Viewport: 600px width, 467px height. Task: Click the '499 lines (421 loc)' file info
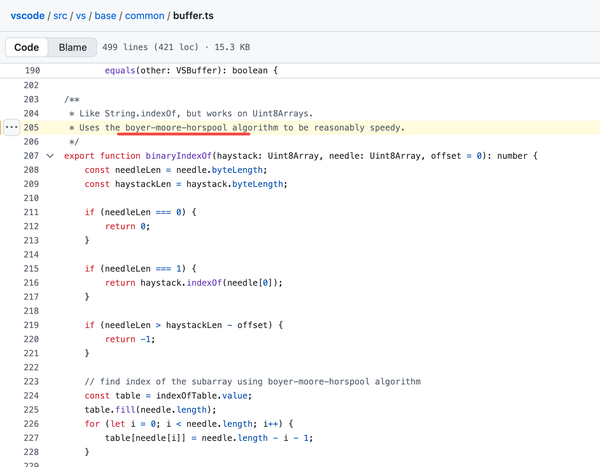pyautogui.click(x=150, y=47)
